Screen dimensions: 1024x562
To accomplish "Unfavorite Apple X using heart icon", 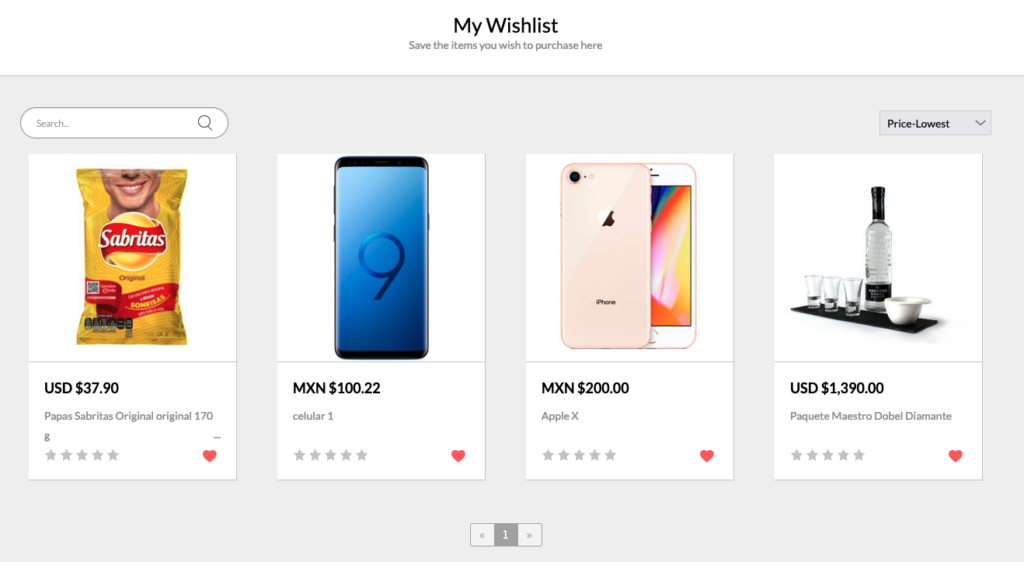I will pos(707,456).
